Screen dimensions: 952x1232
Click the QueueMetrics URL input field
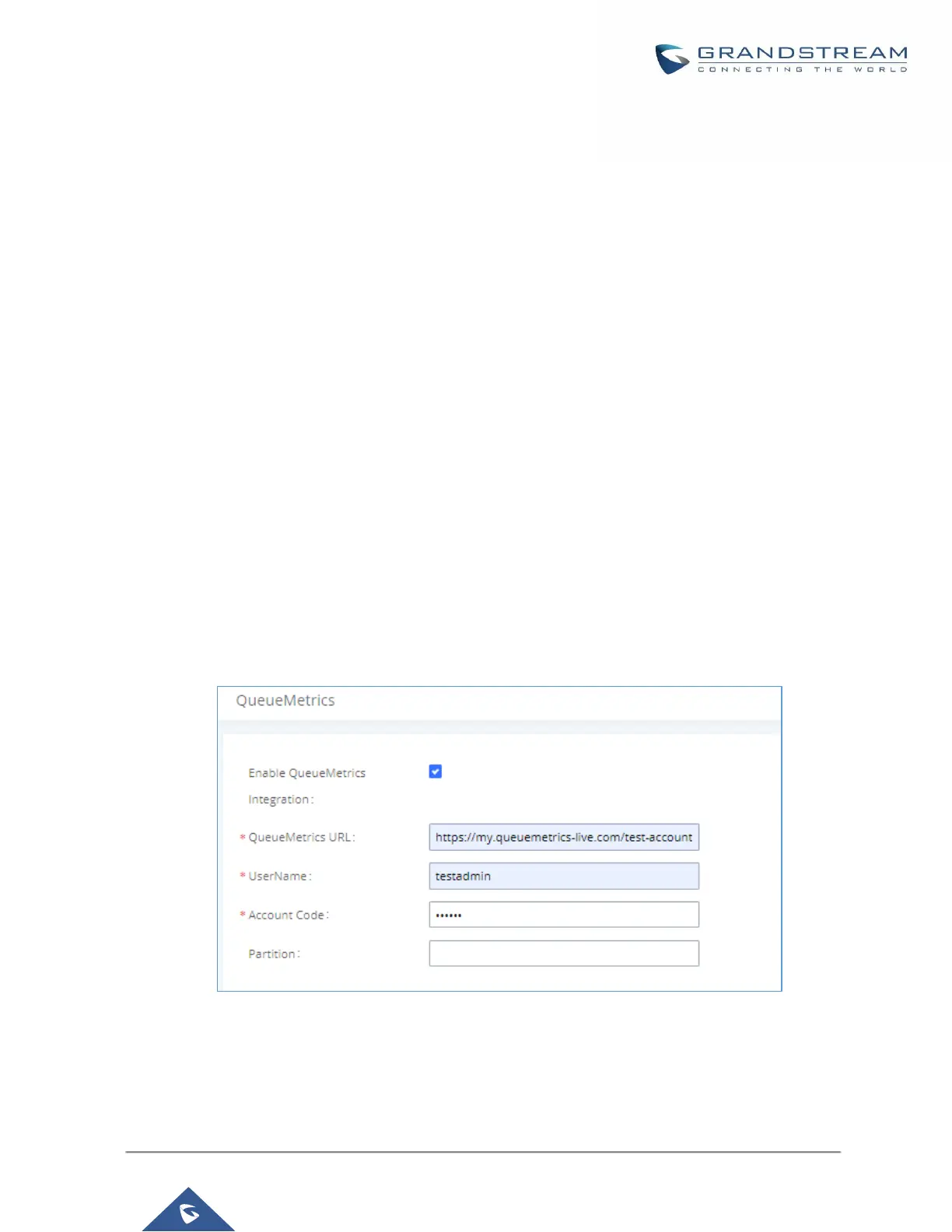(x=564, y=837)
